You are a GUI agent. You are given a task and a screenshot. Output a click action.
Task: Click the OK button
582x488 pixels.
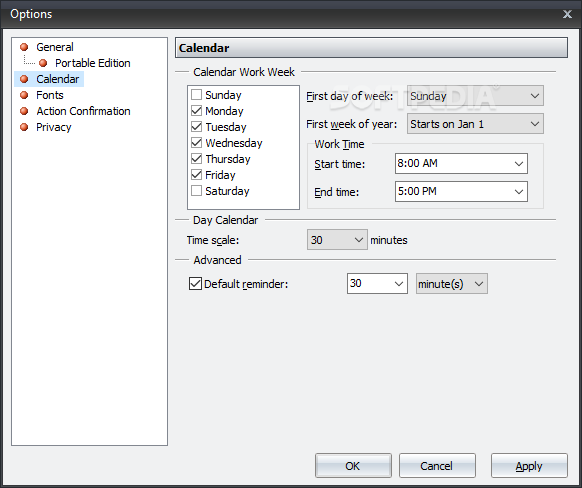[353, 465]
